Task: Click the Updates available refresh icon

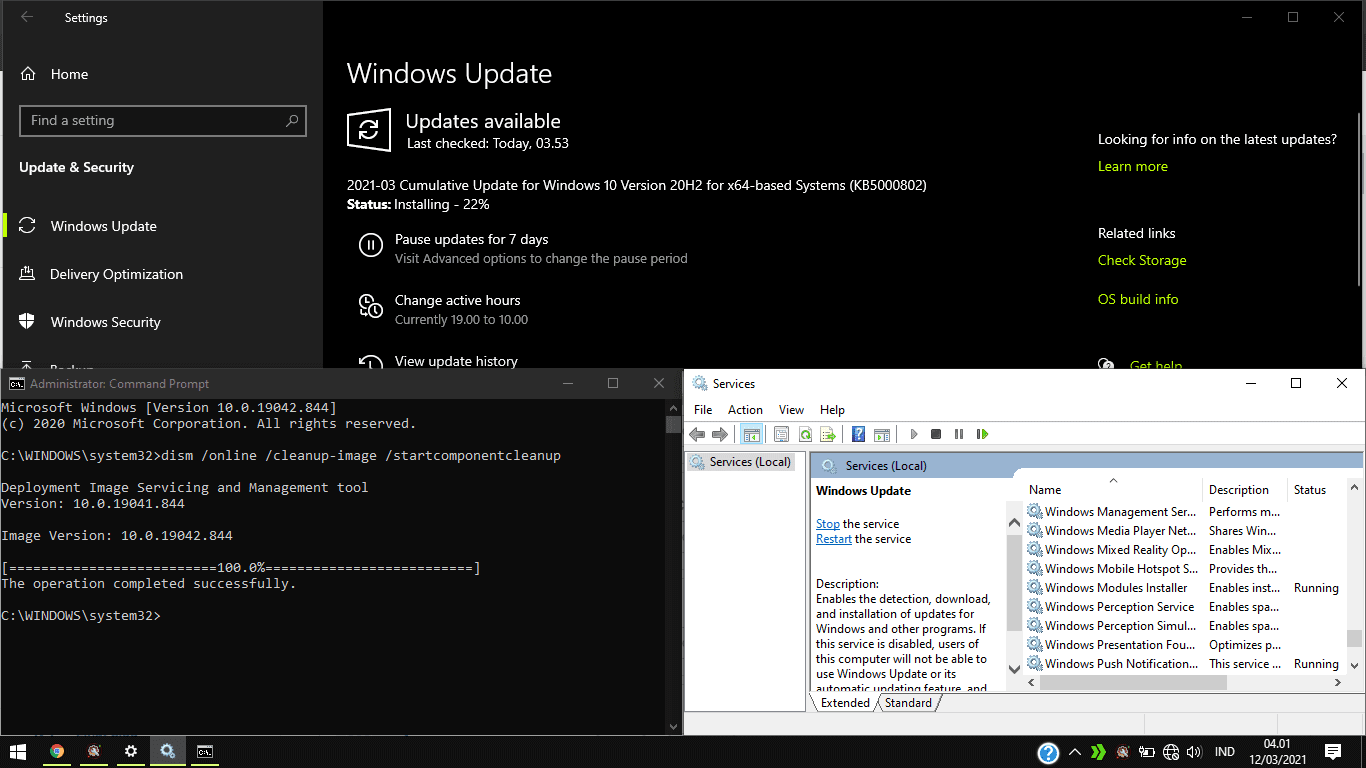Action: pyautogui.click(x=369, y=130)
